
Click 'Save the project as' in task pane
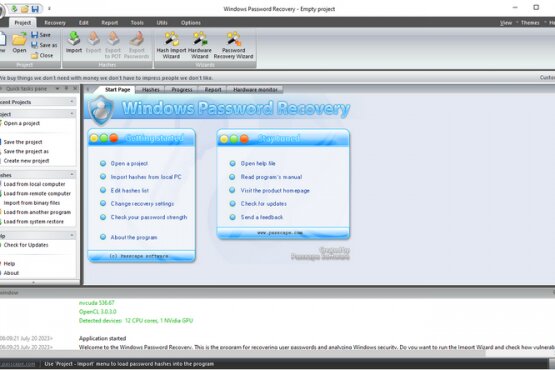(26, 152)
